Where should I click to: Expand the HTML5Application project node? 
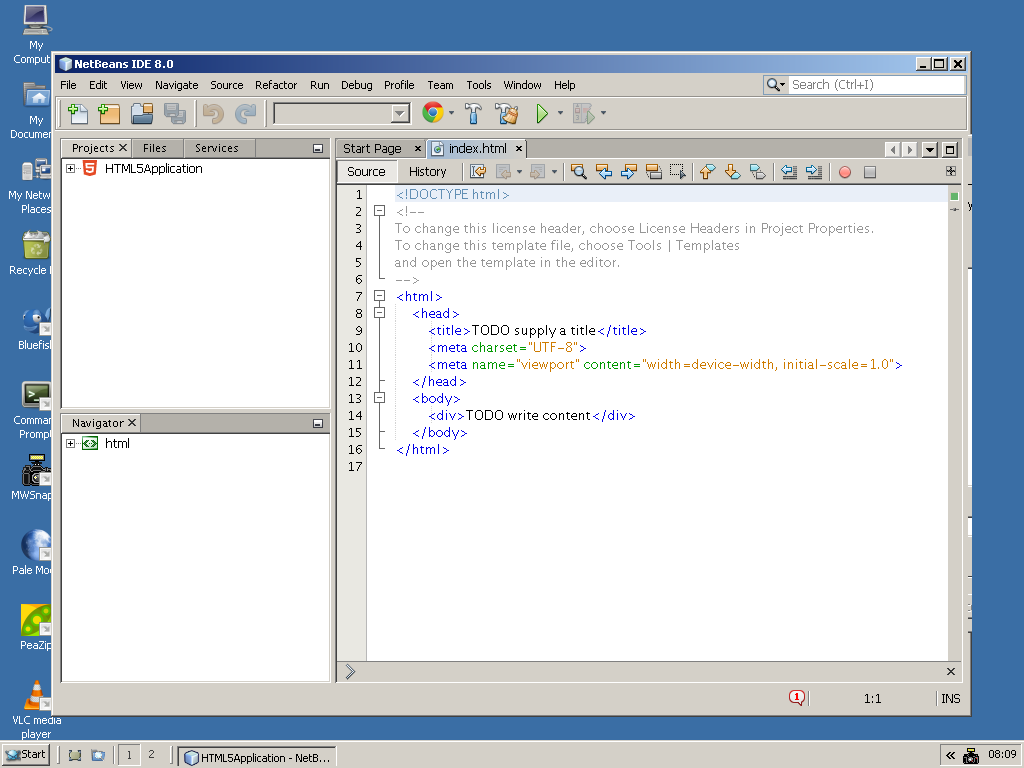[71, 169]
